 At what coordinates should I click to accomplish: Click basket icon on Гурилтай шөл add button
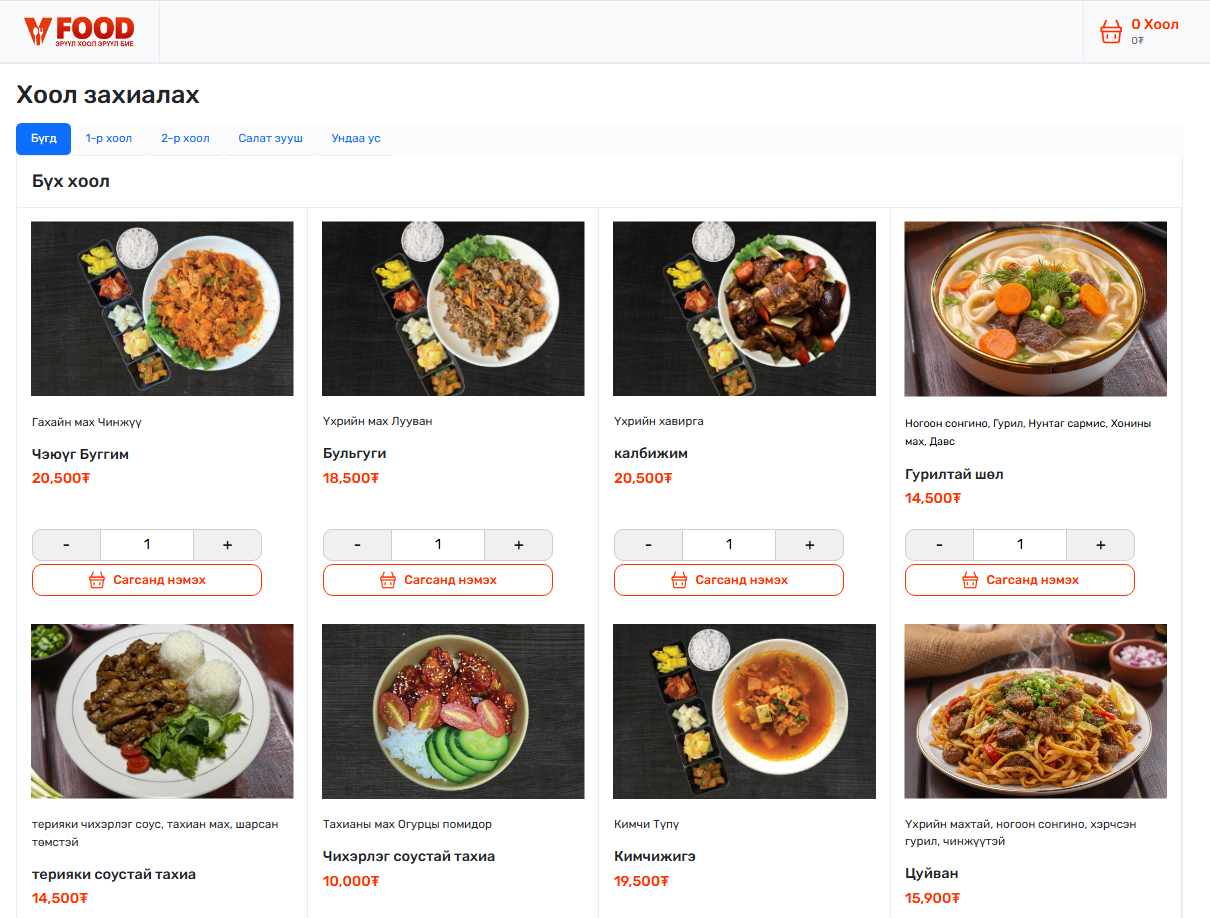pos(970,580)
